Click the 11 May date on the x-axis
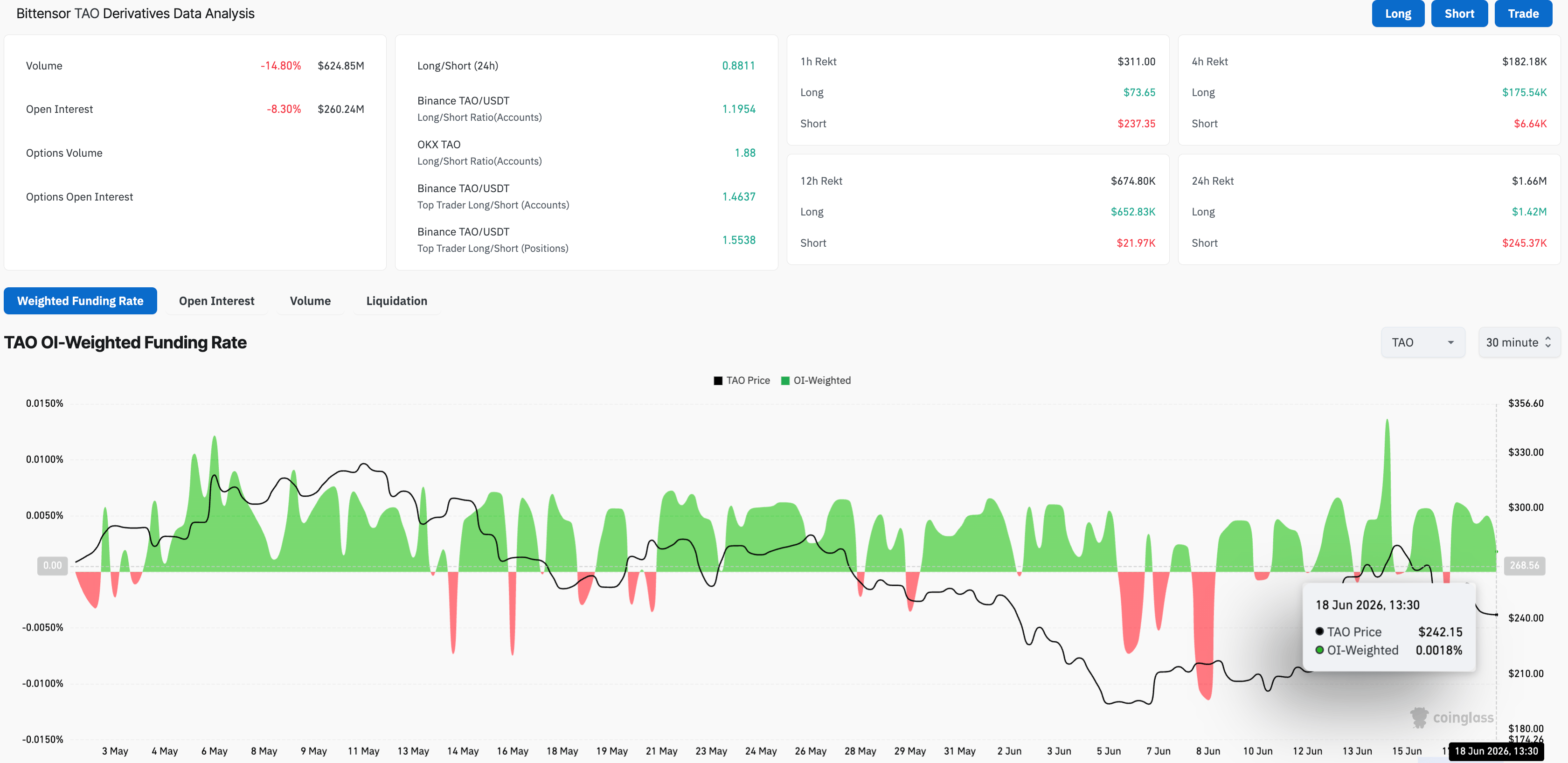This screenshot has width=1568, height=763. [x=363, y=751]
